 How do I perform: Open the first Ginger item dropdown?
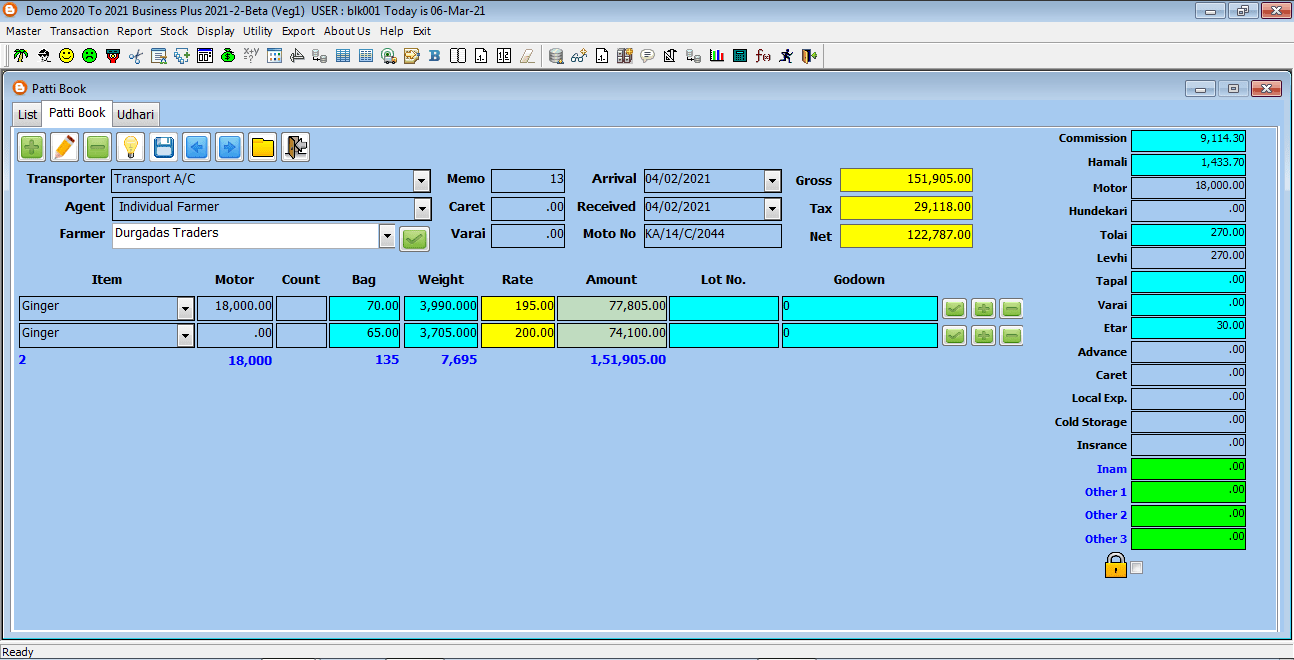pyautogui.click(x=185, y=309)
